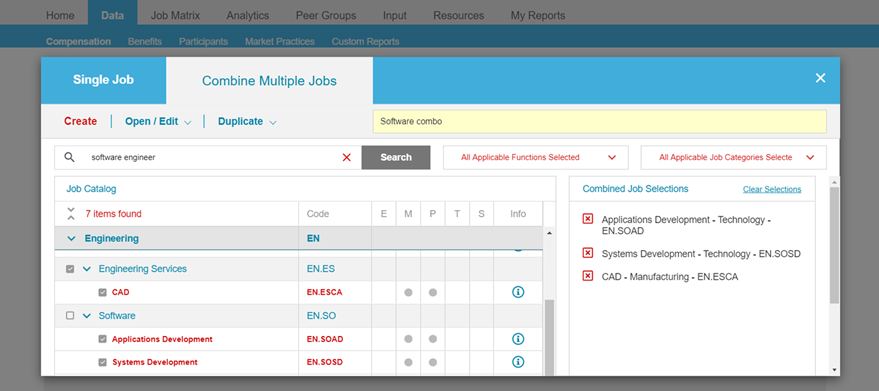
Task: Click the 7 items found text
Action: (113, 214)
